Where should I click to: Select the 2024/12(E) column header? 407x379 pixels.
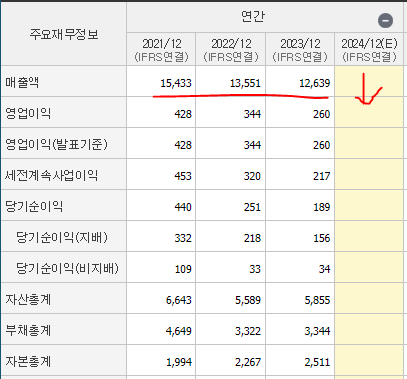click(x=369, y=50)
